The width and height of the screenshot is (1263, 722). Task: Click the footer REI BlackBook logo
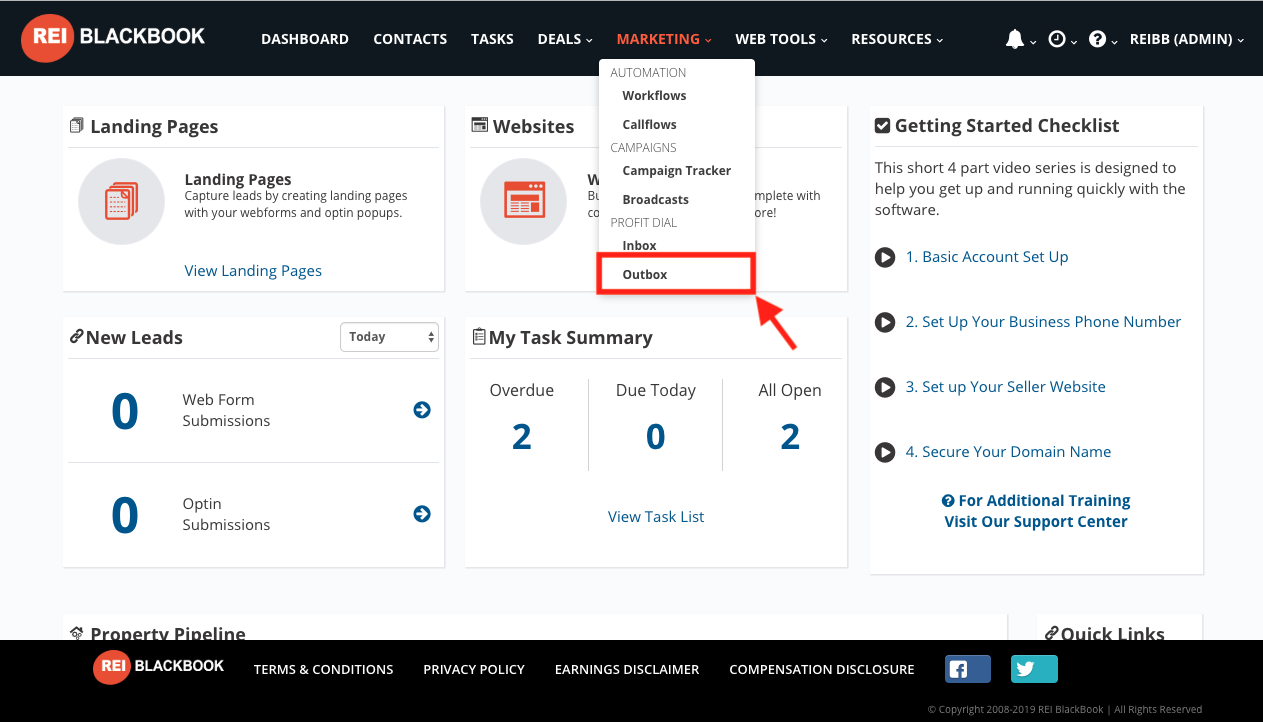pos(159,667)
